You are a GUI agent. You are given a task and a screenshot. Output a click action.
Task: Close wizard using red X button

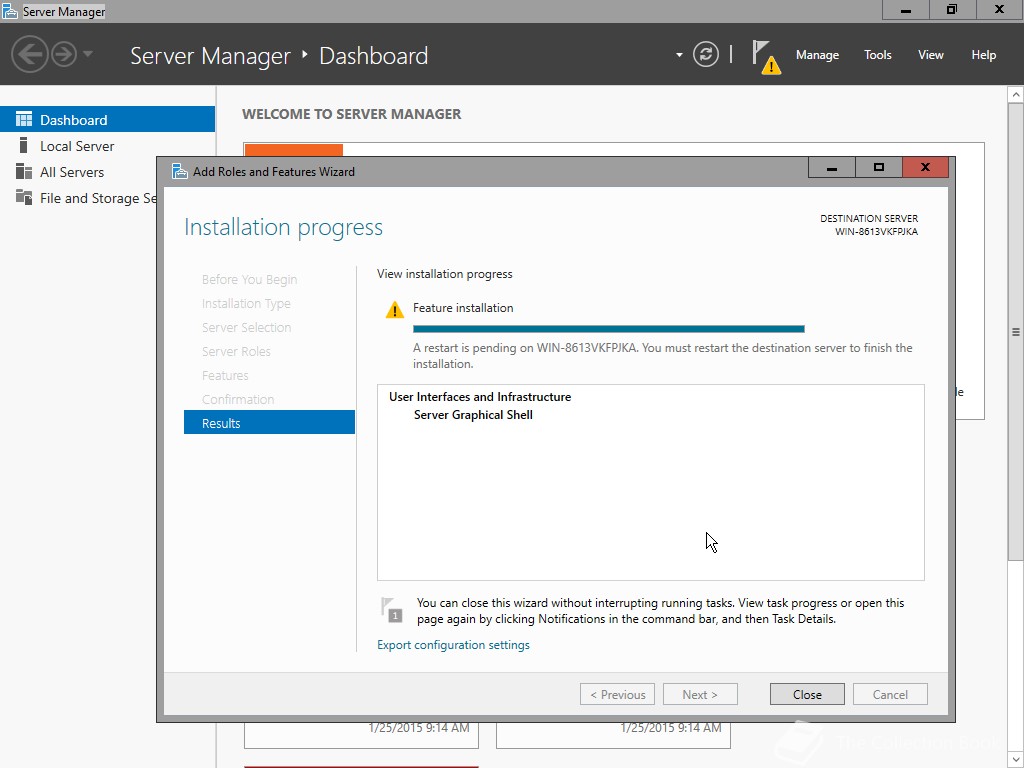pyautogui.click(x=925, y=167)
